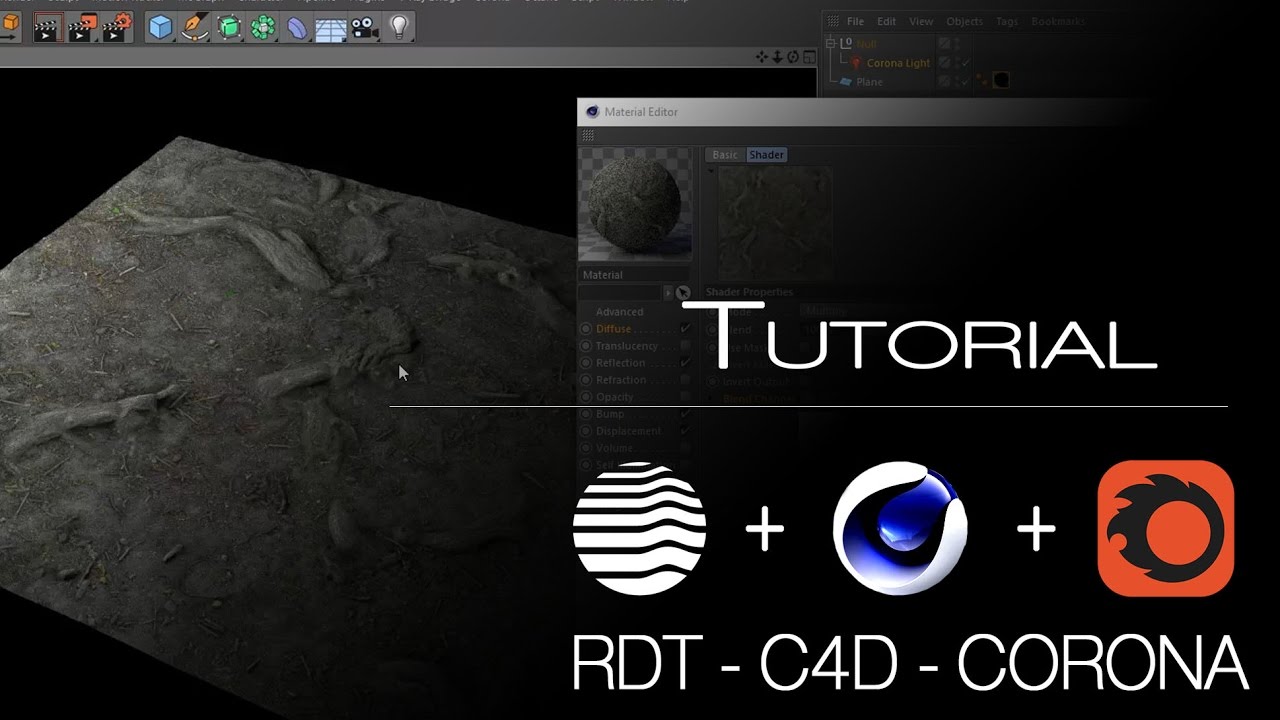Image resolution: width=1280 pixels, height=720 pixels.
Task: Open Object Manager Objects menu
Action: point(965,21)
